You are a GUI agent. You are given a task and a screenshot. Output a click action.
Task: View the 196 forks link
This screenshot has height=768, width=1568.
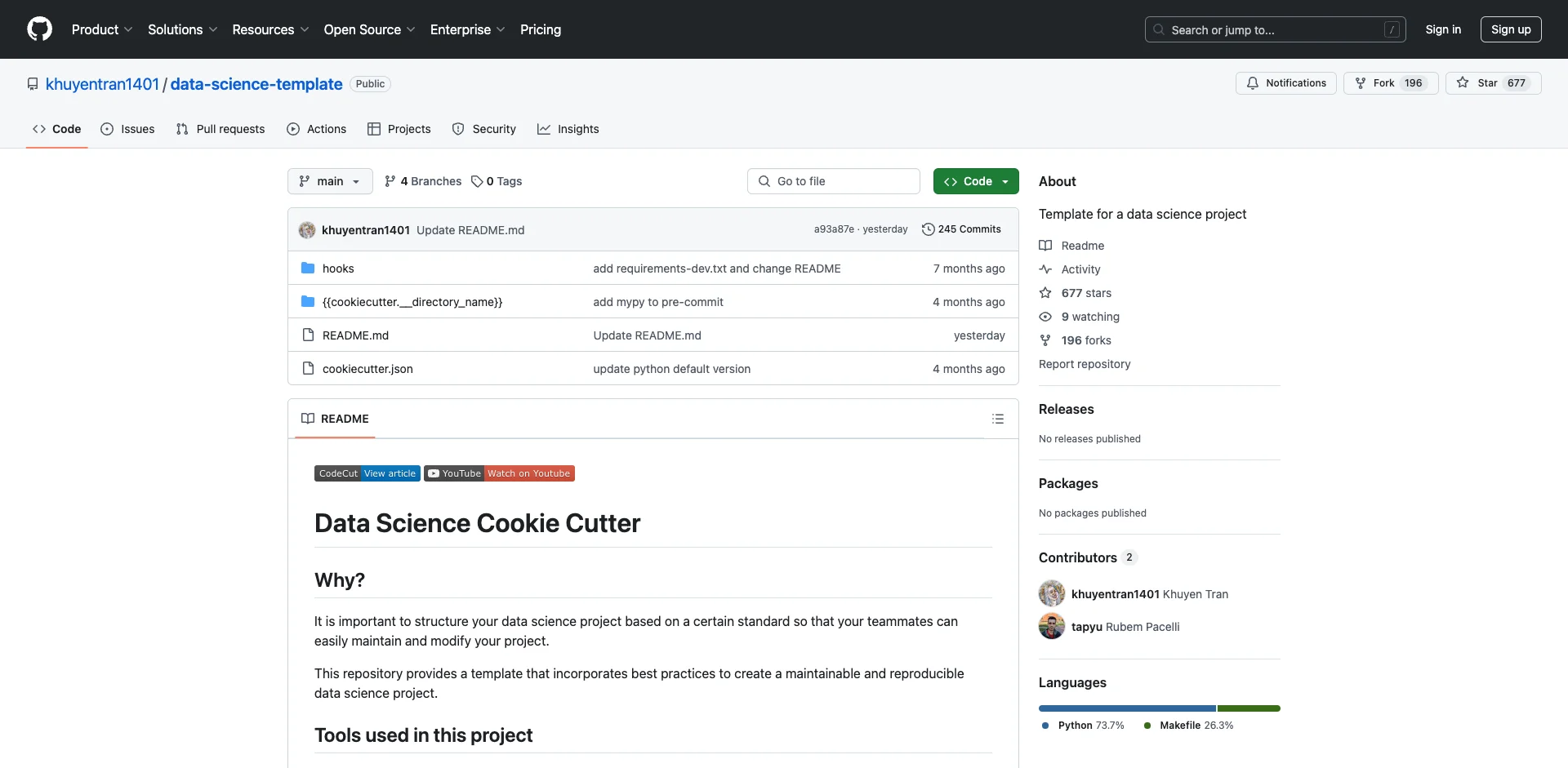point(1076,340)
